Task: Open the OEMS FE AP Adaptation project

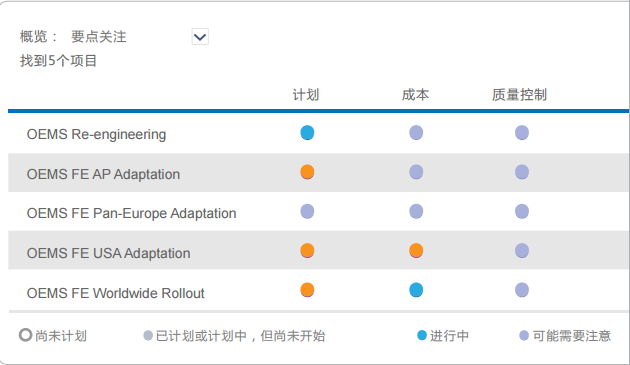Action: click(103, 174)
